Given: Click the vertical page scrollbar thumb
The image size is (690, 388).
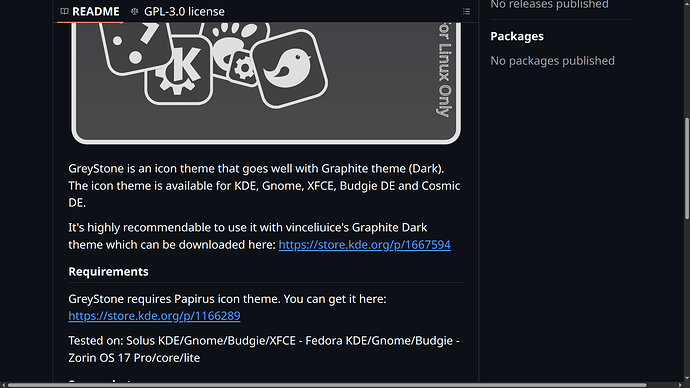Looking at the screenshot, I should click(687, 168).
